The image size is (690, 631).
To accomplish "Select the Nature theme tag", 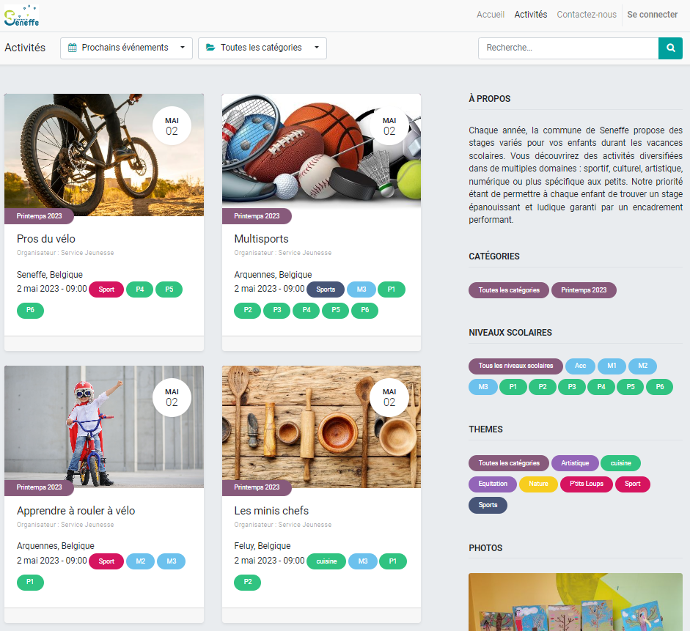I will [538, 484].
